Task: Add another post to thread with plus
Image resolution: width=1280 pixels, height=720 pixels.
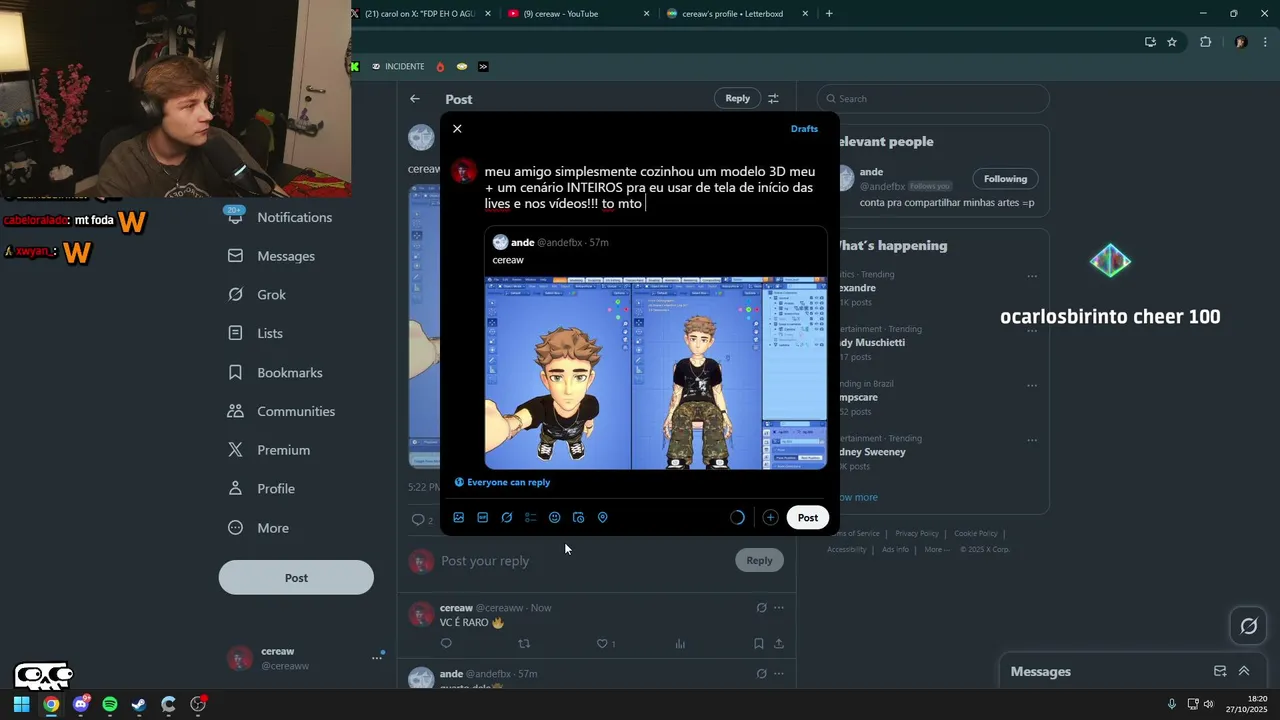Action: (x=770, y=518)
